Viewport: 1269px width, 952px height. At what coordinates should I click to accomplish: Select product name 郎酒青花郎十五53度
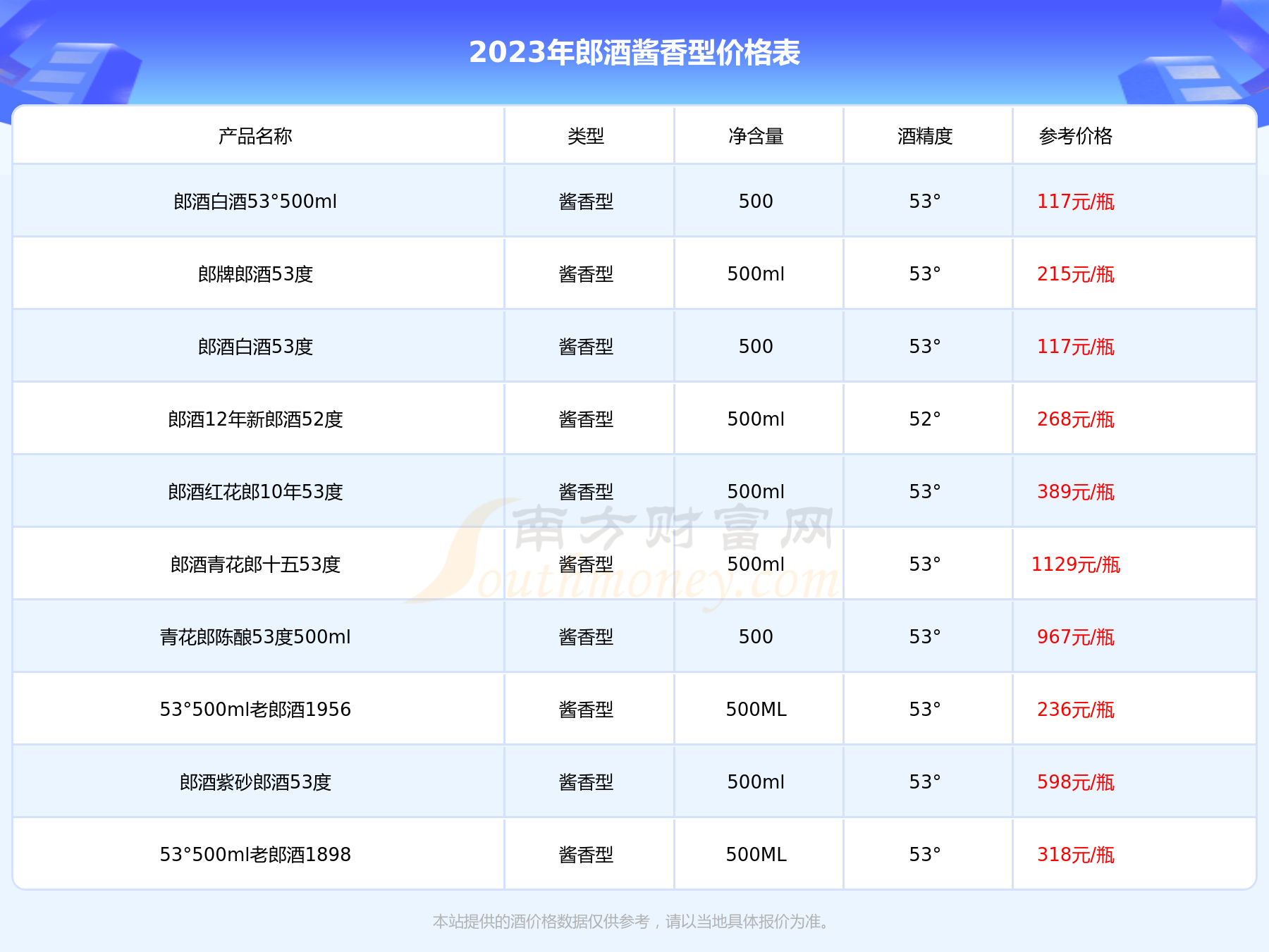(255, 564)
